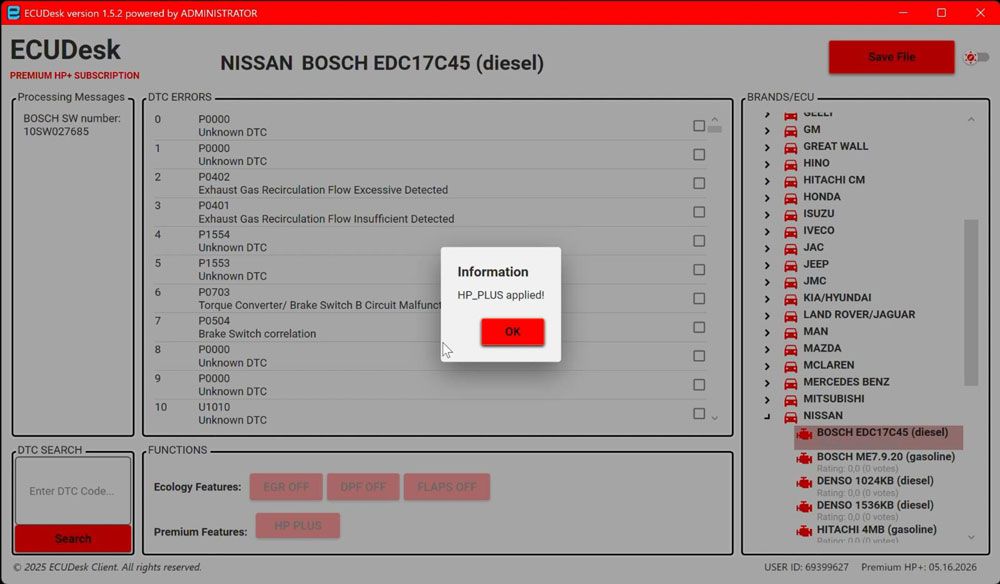Click the ECUDesk logo icon in title bar

tap(14, 13)
